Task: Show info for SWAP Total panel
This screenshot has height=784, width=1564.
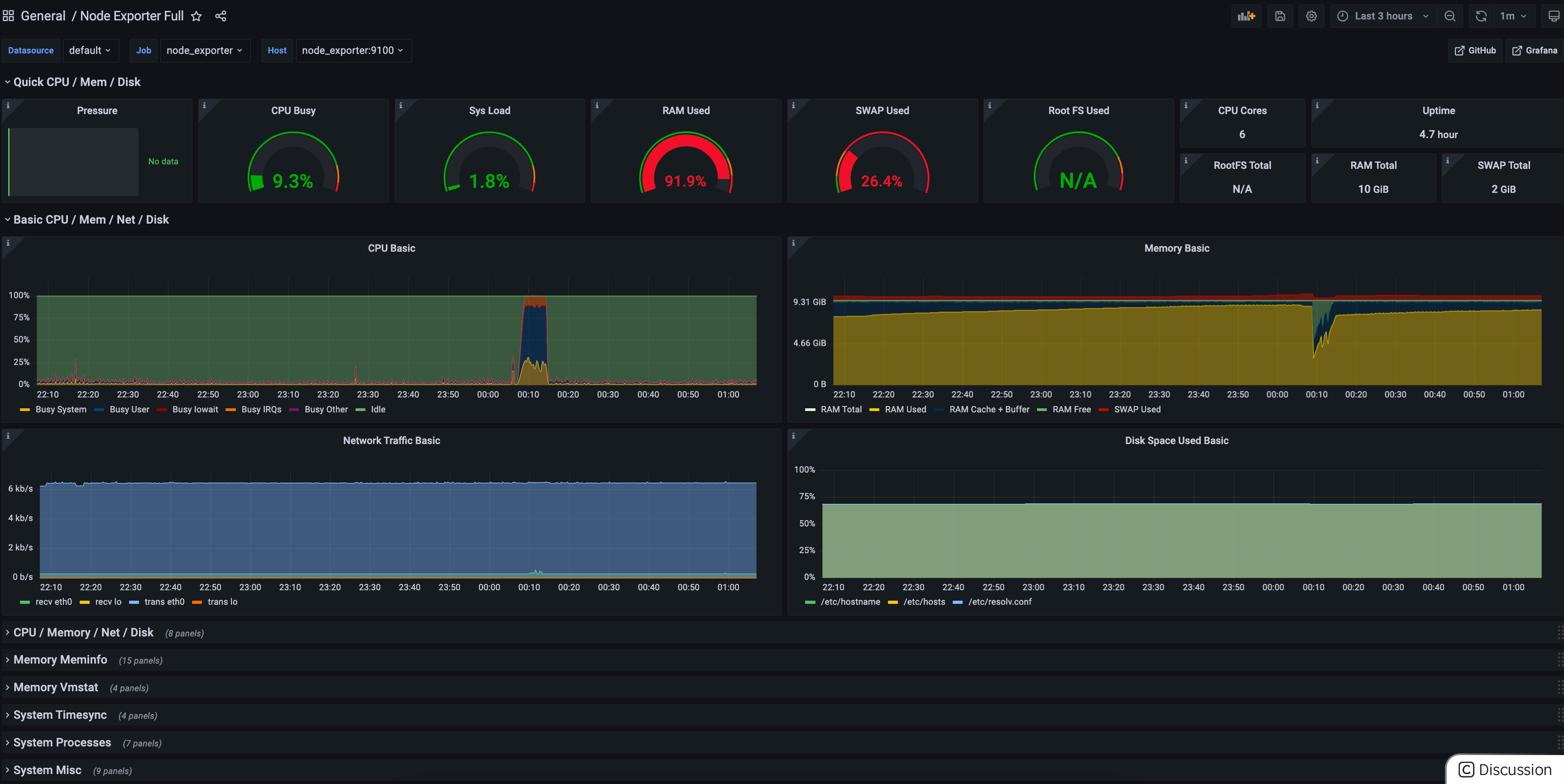Action: [1448, 160]
